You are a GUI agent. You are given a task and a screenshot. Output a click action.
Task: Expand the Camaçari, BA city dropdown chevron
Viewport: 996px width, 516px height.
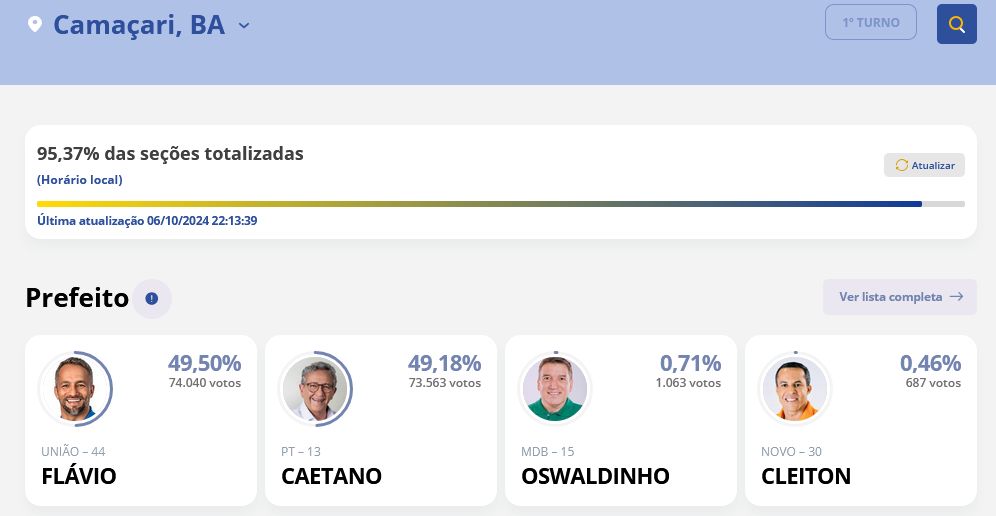[244, 25]
